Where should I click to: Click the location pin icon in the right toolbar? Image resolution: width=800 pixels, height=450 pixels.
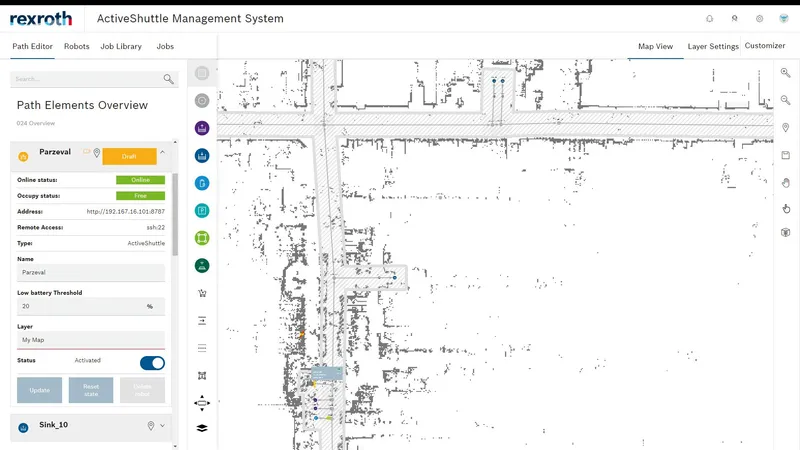(786, 128)
